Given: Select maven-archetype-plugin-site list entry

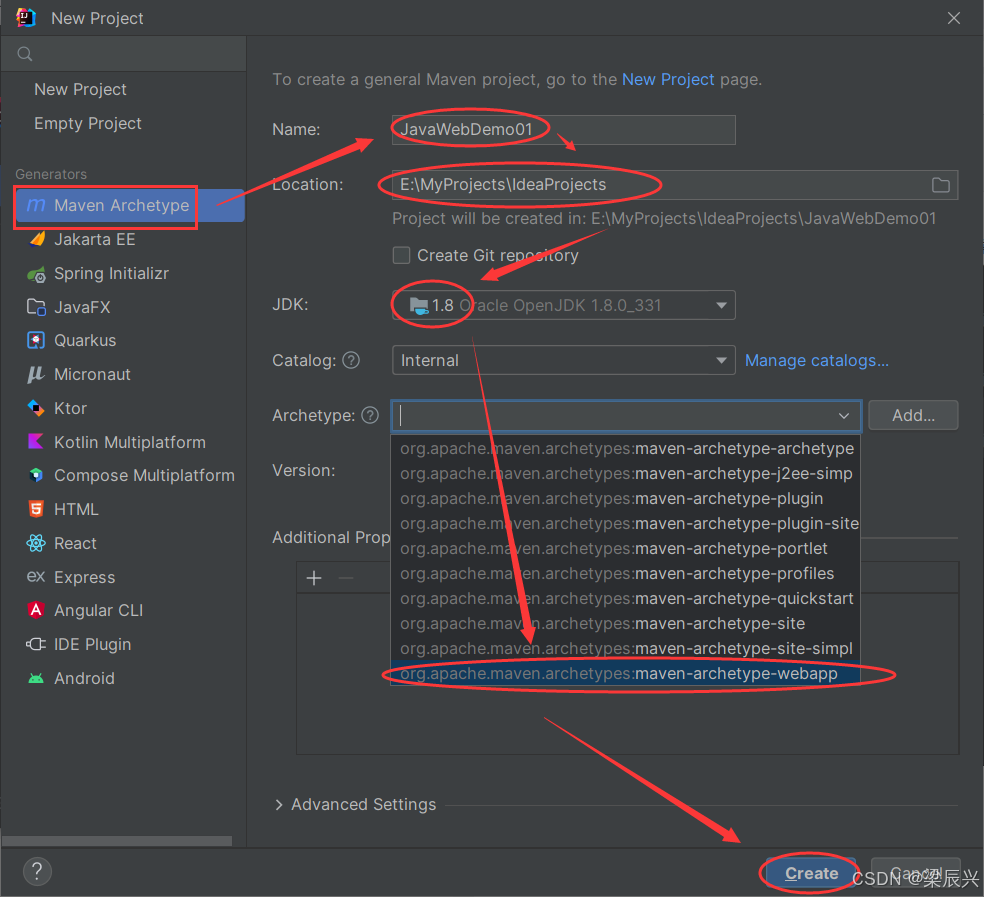Looking at the screenshot, I should [625, 524].
